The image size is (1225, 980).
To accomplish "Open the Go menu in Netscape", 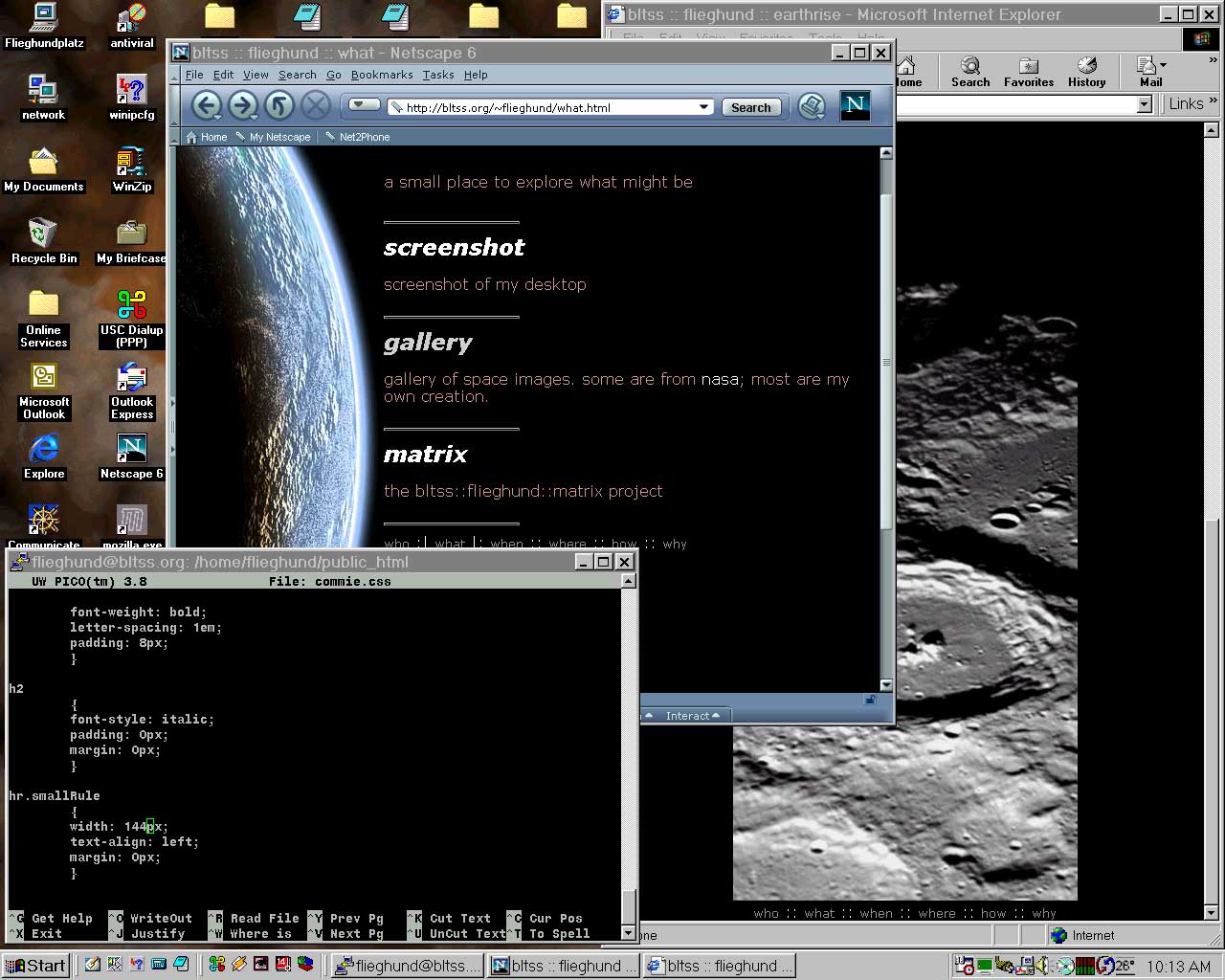I will (x=333, y=75).
